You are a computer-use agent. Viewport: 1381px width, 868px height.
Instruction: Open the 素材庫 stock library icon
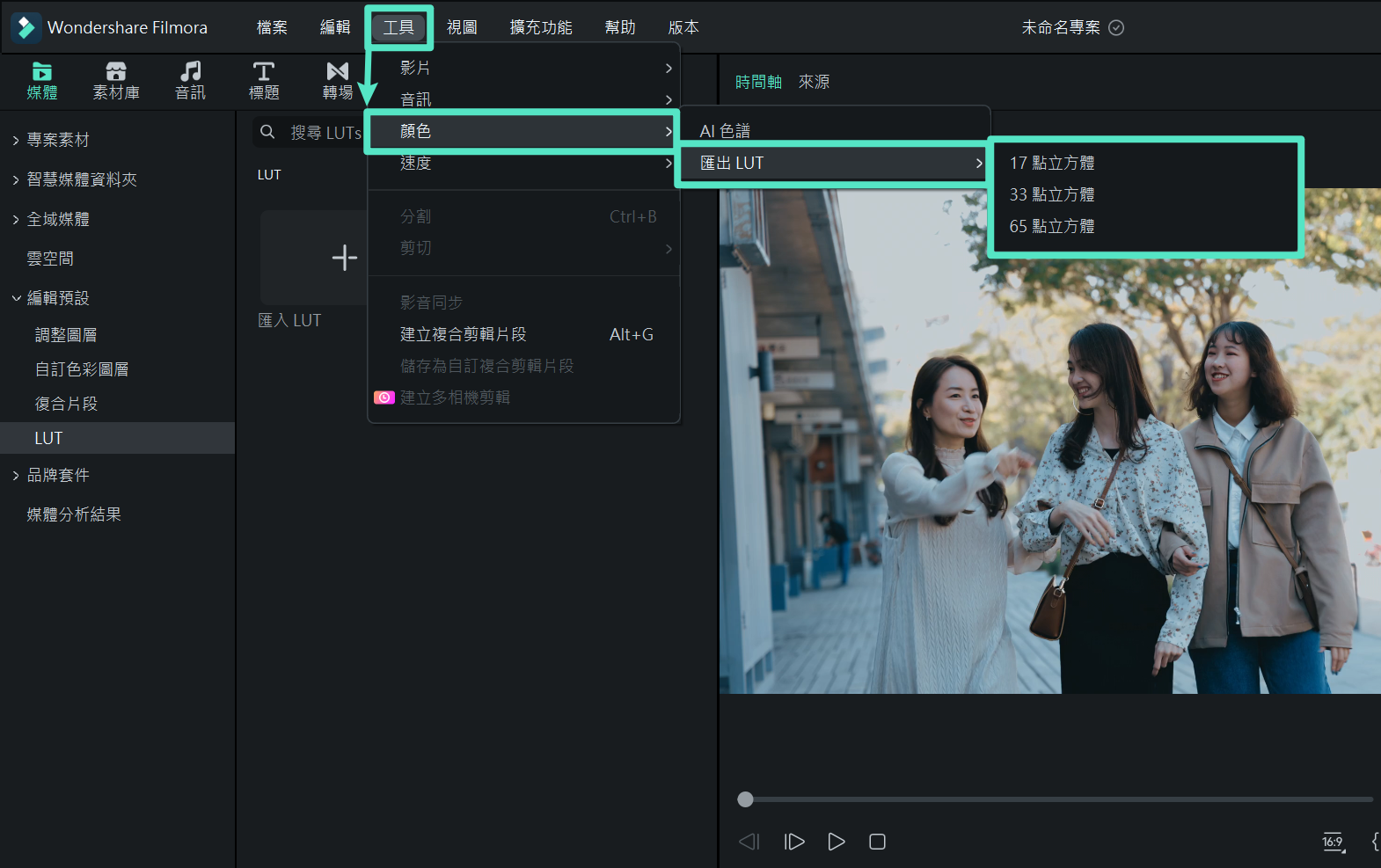pyautogui.click(x=116, y=72)
